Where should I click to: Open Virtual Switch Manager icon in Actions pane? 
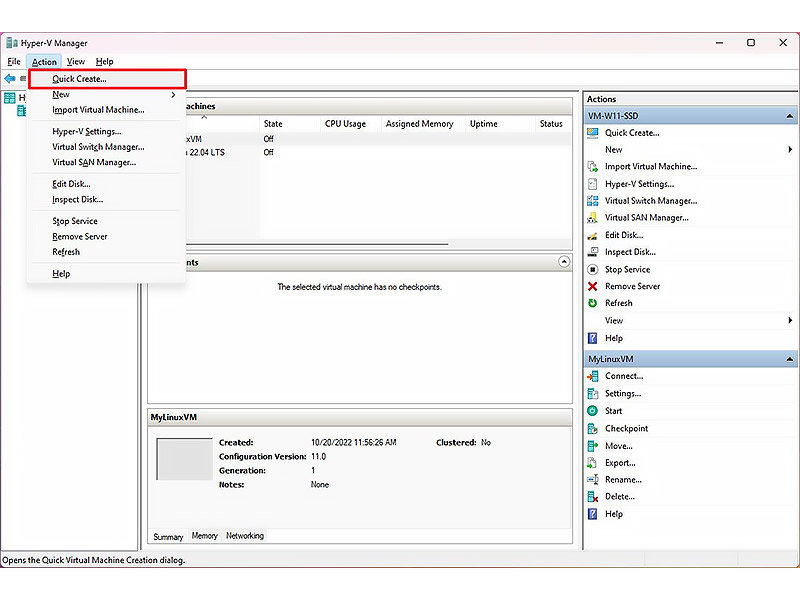[x=592, y=201]
